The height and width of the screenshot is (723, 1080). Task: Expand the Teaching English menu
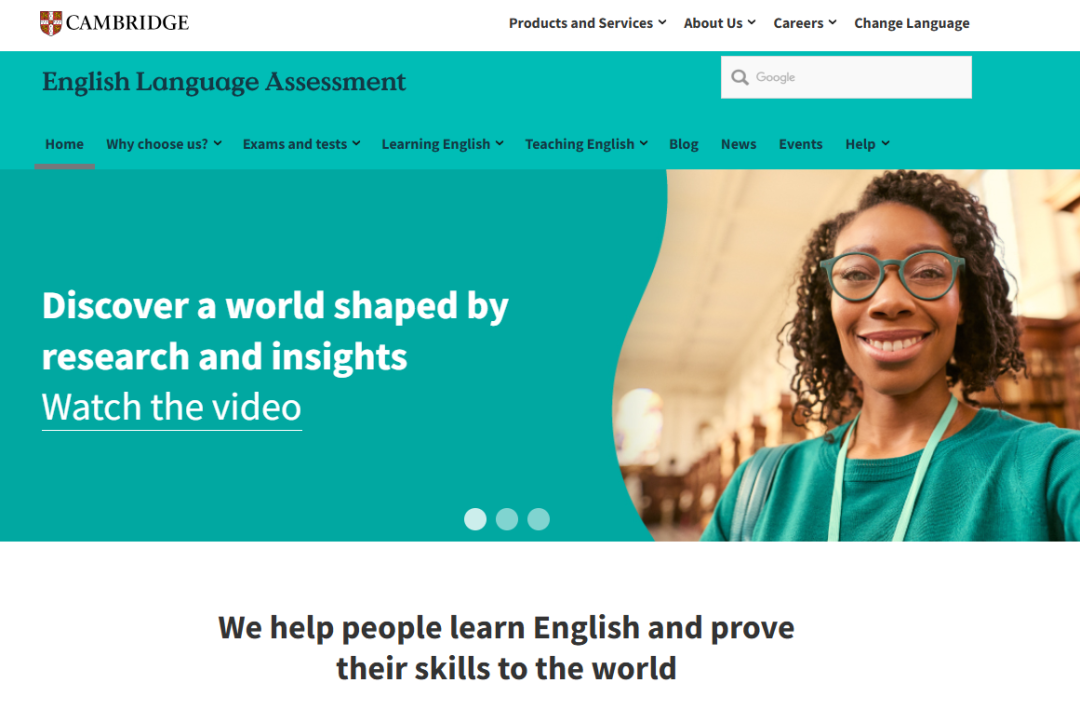tap(586, 144)
